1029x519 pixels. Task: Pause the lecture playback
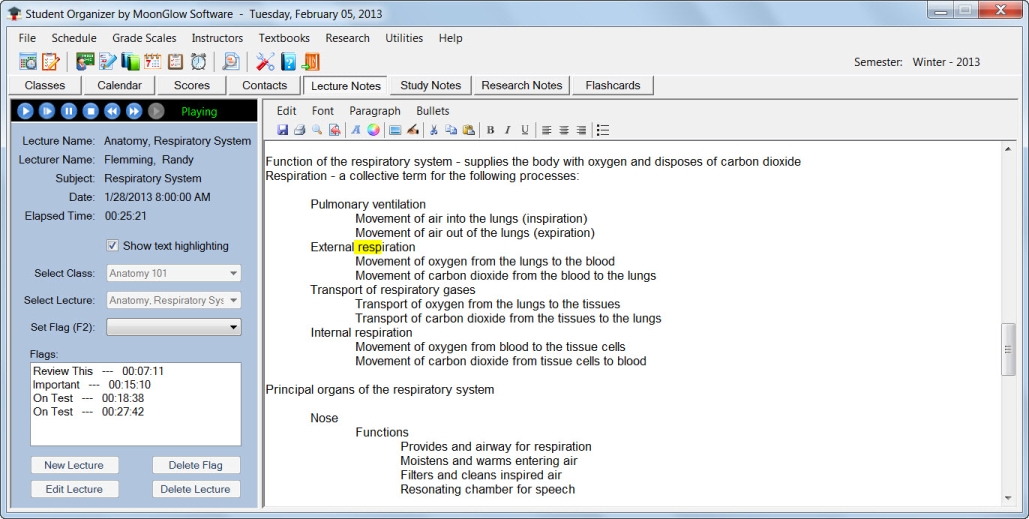68,111
